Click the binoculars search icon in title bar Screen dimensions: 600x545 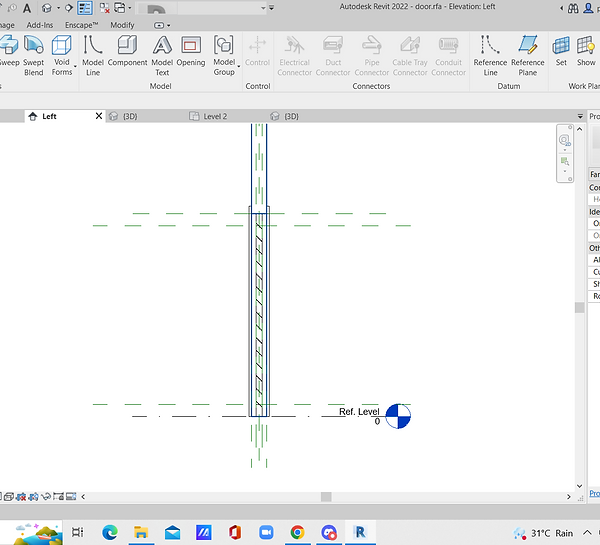(573, 8)
